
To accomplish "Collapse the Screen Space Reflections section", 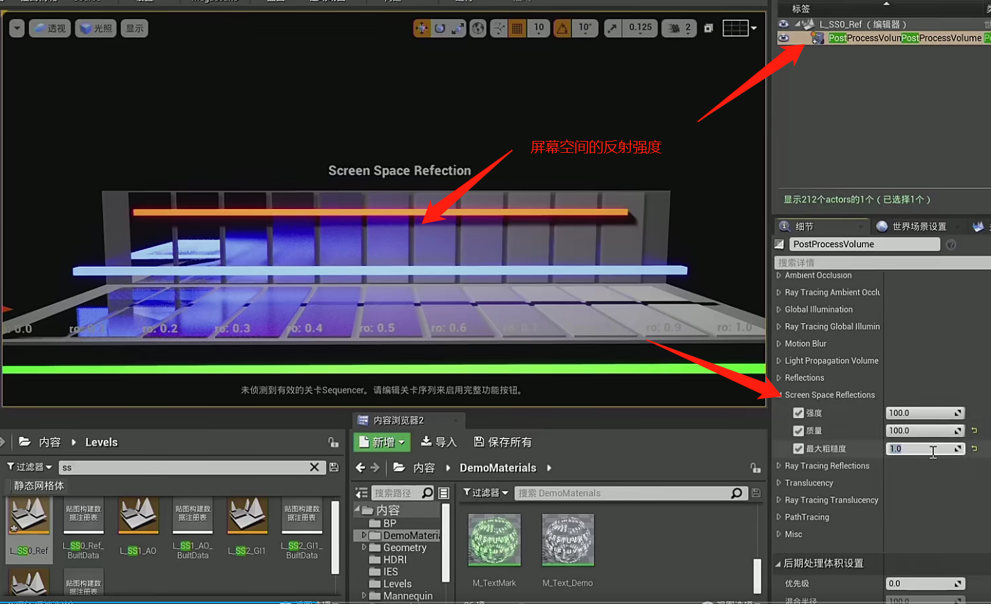I will pyautogui.click(x=780, y=395).
